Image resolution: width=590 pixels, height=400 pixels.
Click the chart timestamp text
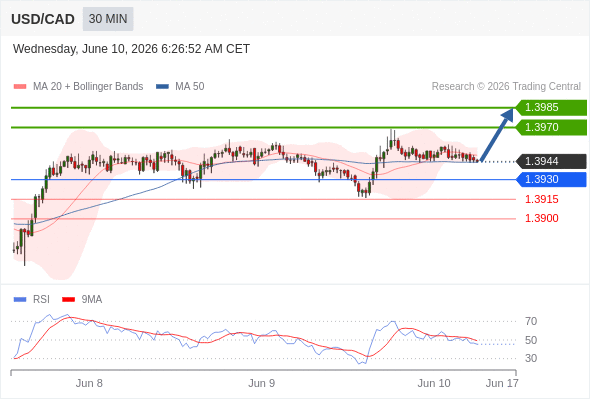pyautogui.click(x=131, y=49)
